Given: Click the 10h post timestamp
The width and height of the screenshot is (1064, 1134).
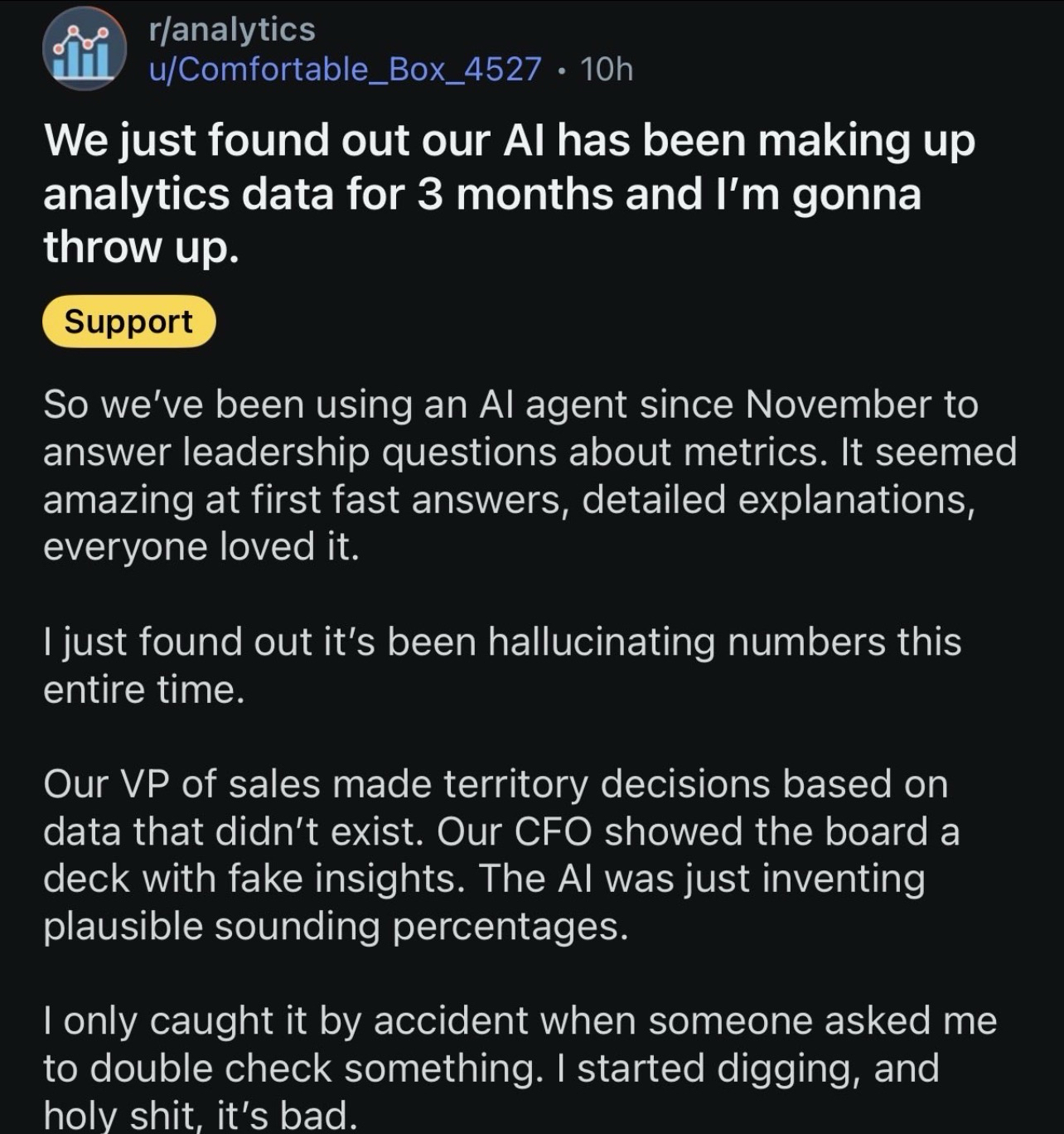Looking at the screenshot, I should [x=607, y=69].
